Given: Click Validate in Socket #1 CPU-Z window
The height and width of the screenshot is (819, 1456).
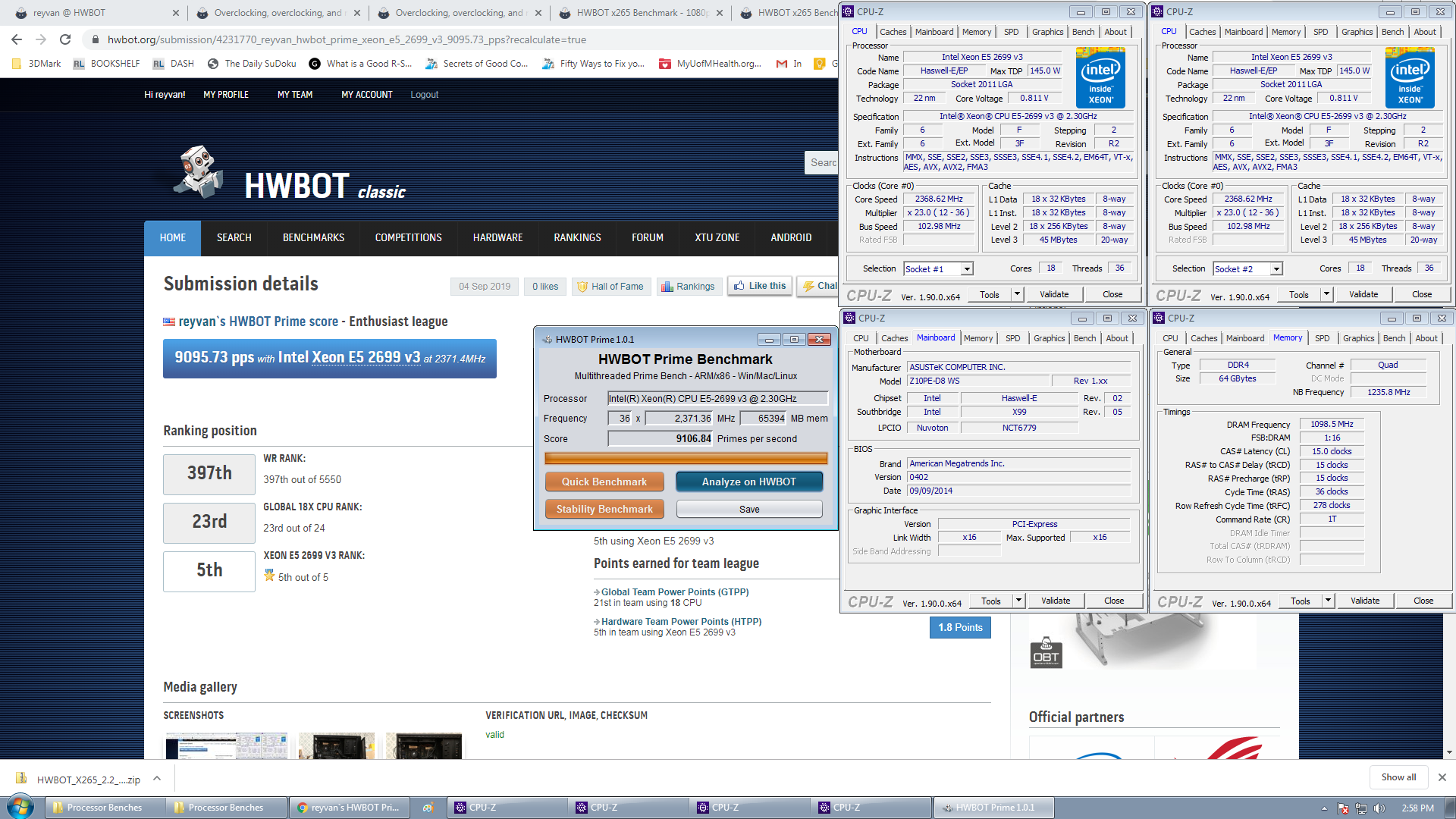Looking at the screenshot, I should coord(1053,294).
